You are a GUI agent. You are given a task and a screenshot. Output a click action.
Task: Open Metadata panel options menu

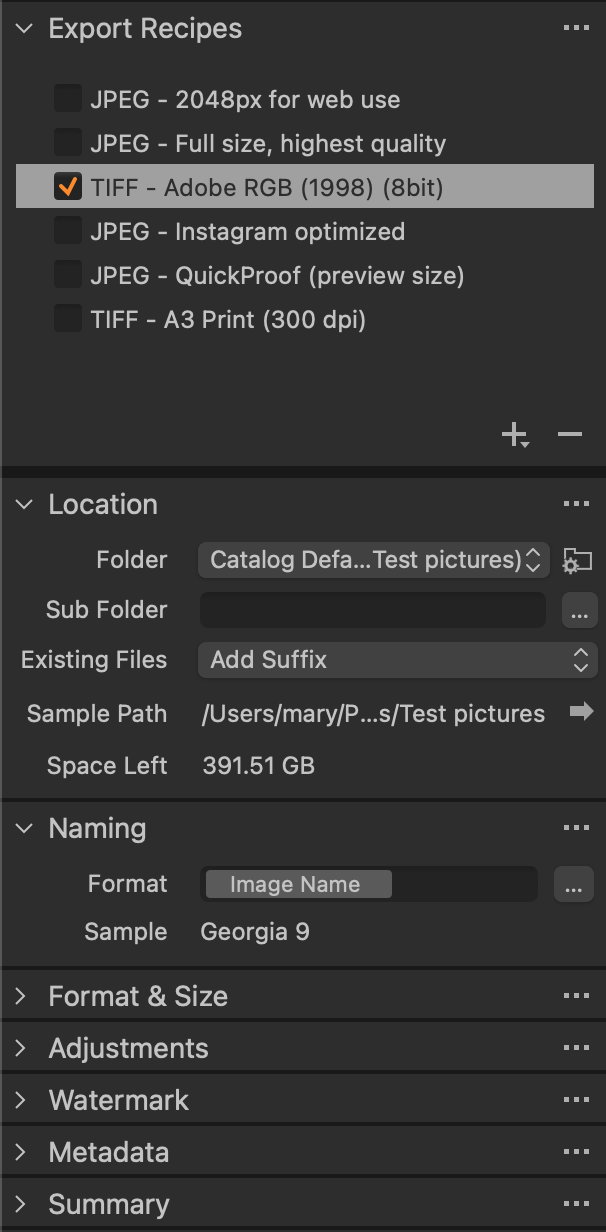pyautogui.click(x=576, y=1152)
